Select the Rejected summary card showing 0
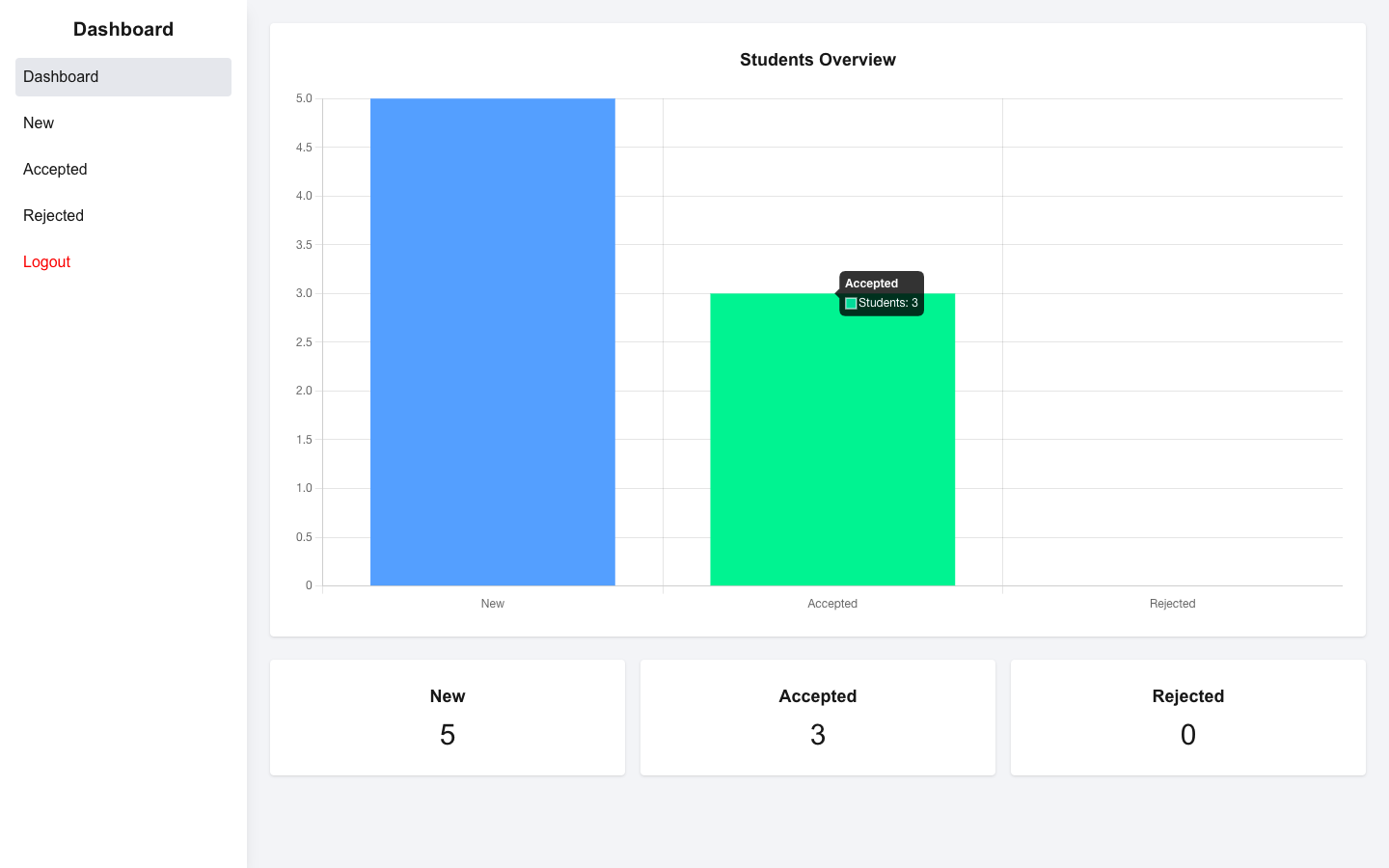Viewport: 1389px width, 868px height. coord(1188,718)
